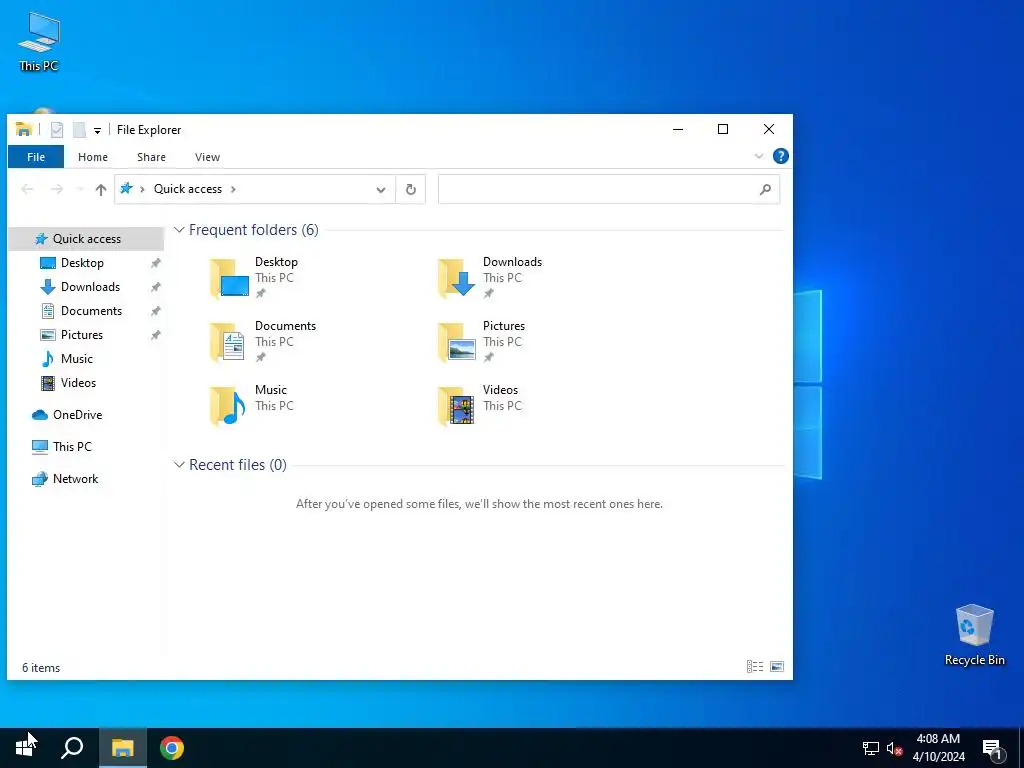Click the New folder icon in quick access toolbar

(x=79, y=130)
